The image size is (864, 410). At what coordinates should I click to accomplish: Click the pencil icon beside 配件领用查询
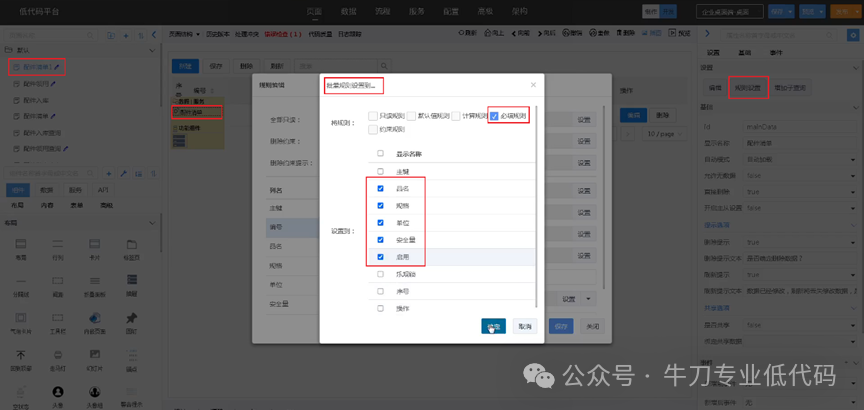[66, 148]
